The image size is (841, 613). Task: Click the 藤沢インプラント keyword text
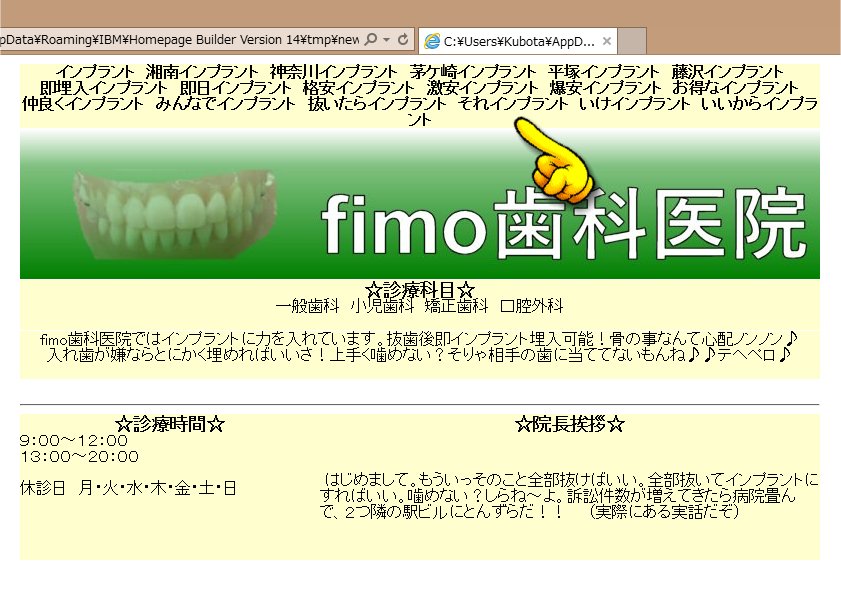(727, 72)
